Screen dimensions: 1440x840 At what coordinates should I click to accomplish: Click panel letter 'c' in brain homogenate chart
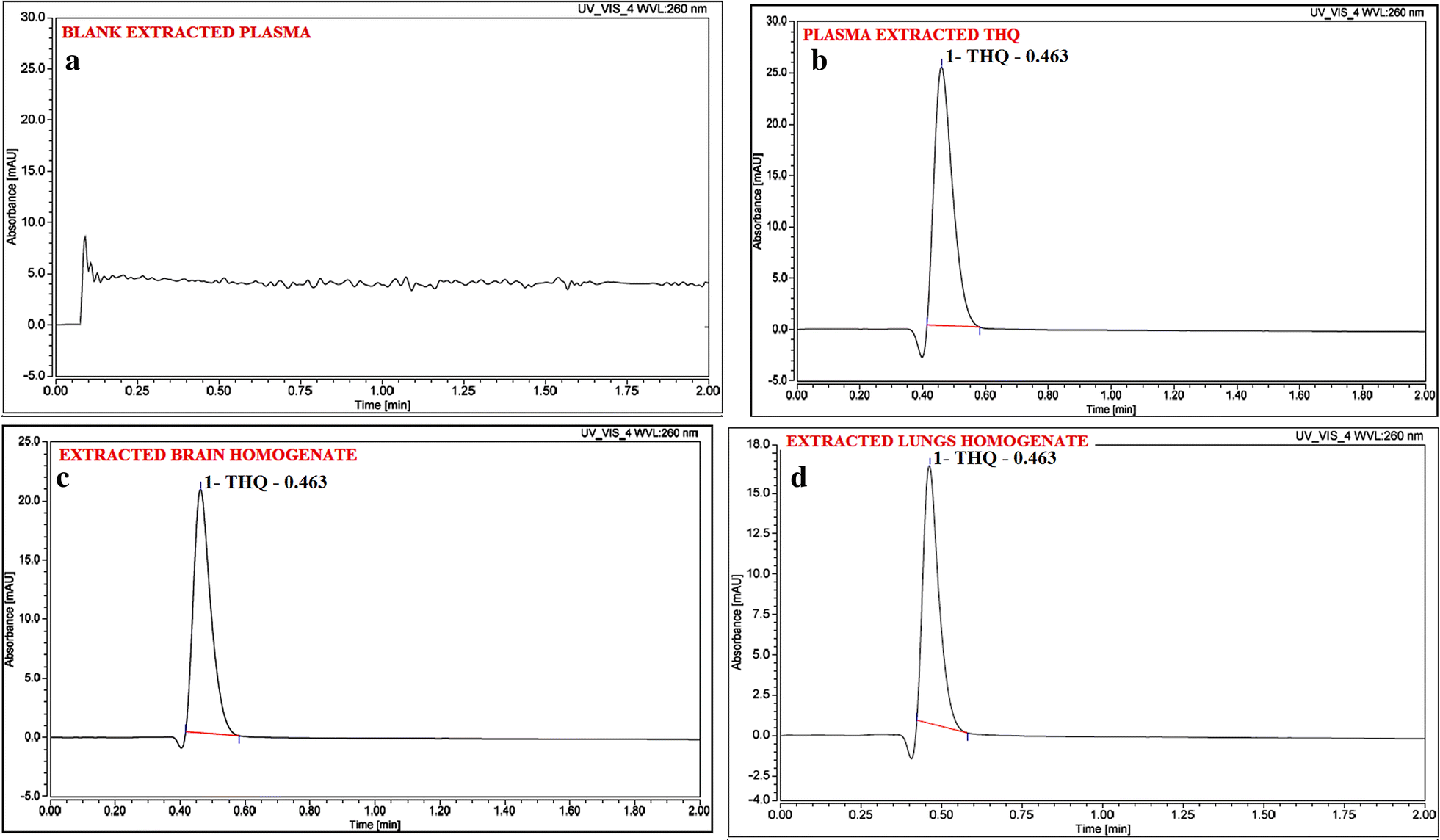(x=63, y=479)
